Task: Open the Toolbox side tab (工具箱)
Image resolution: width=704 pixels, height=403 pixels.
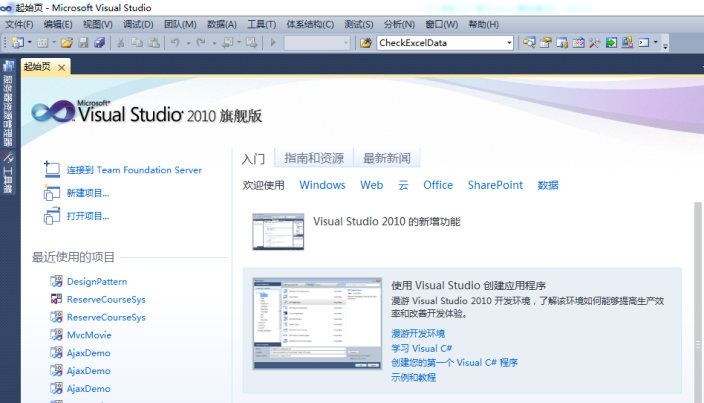Action: 8,173
